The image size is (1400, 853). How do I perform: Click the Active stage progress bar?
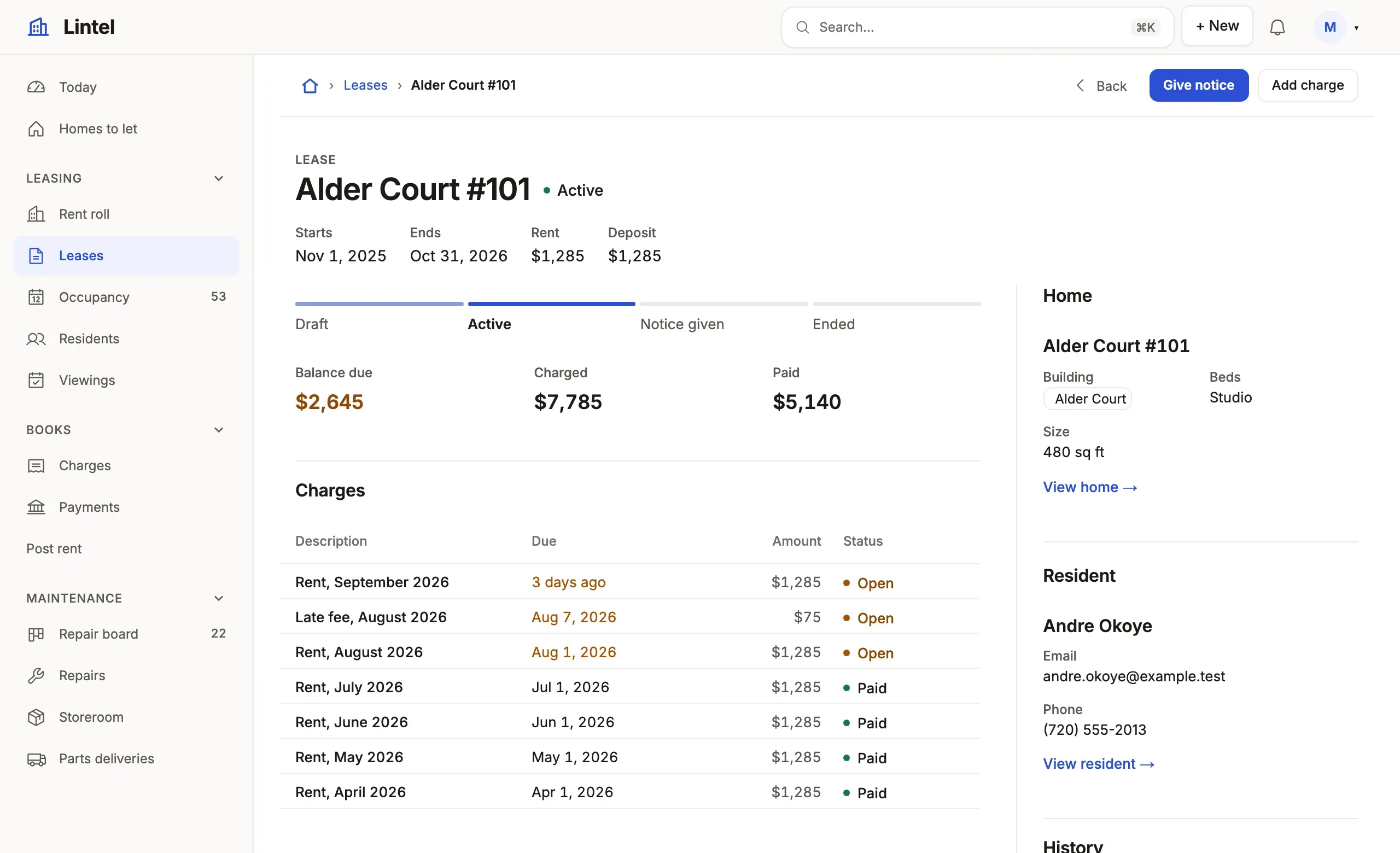(x=551, y=305)
